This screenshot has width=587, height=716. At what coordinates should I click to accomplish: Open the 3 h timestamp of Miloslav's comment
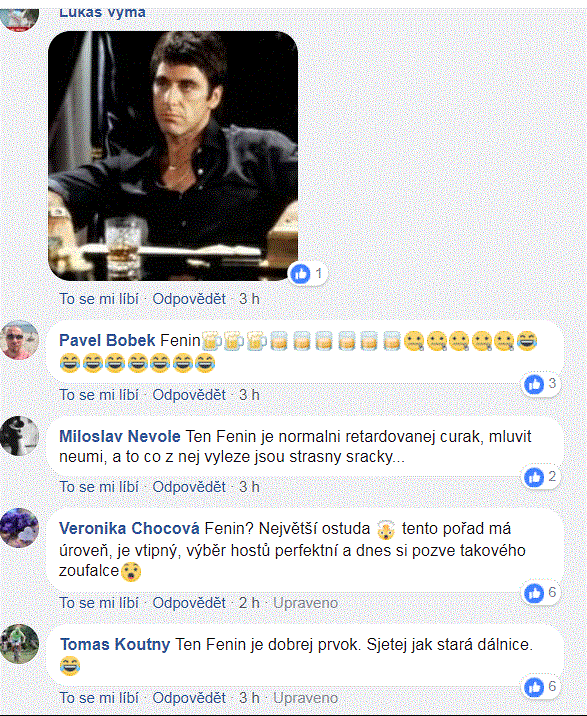[249, 487]
